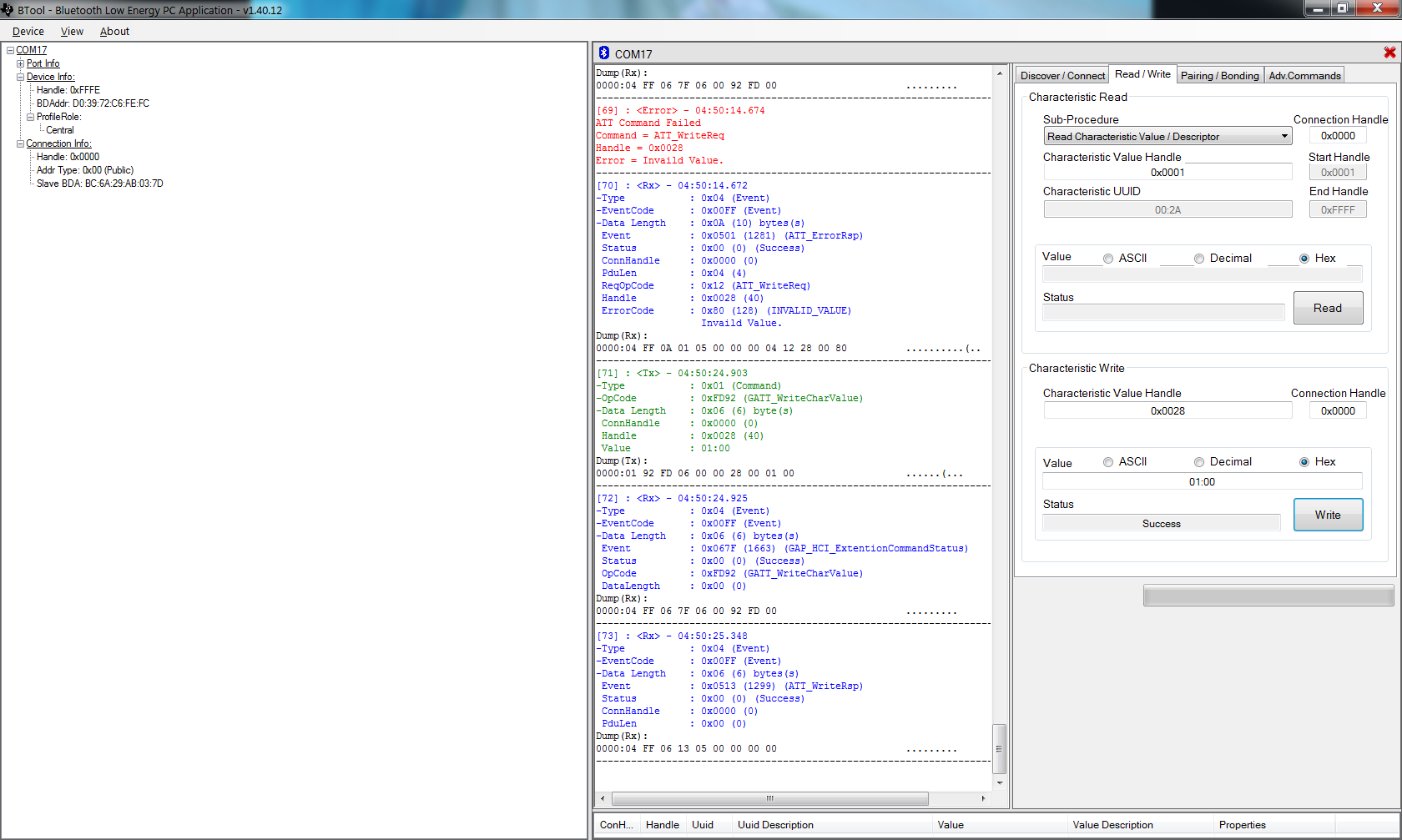Image resolution: width=1402 pixels, height=840 pixels.
Task: Click the Write button
Action: pos(1328,515)
